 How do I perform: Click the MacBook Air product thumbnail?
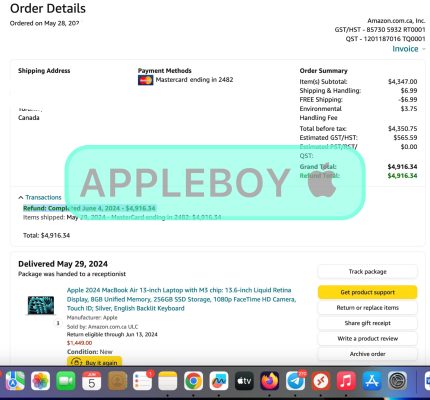coord(41,305)
